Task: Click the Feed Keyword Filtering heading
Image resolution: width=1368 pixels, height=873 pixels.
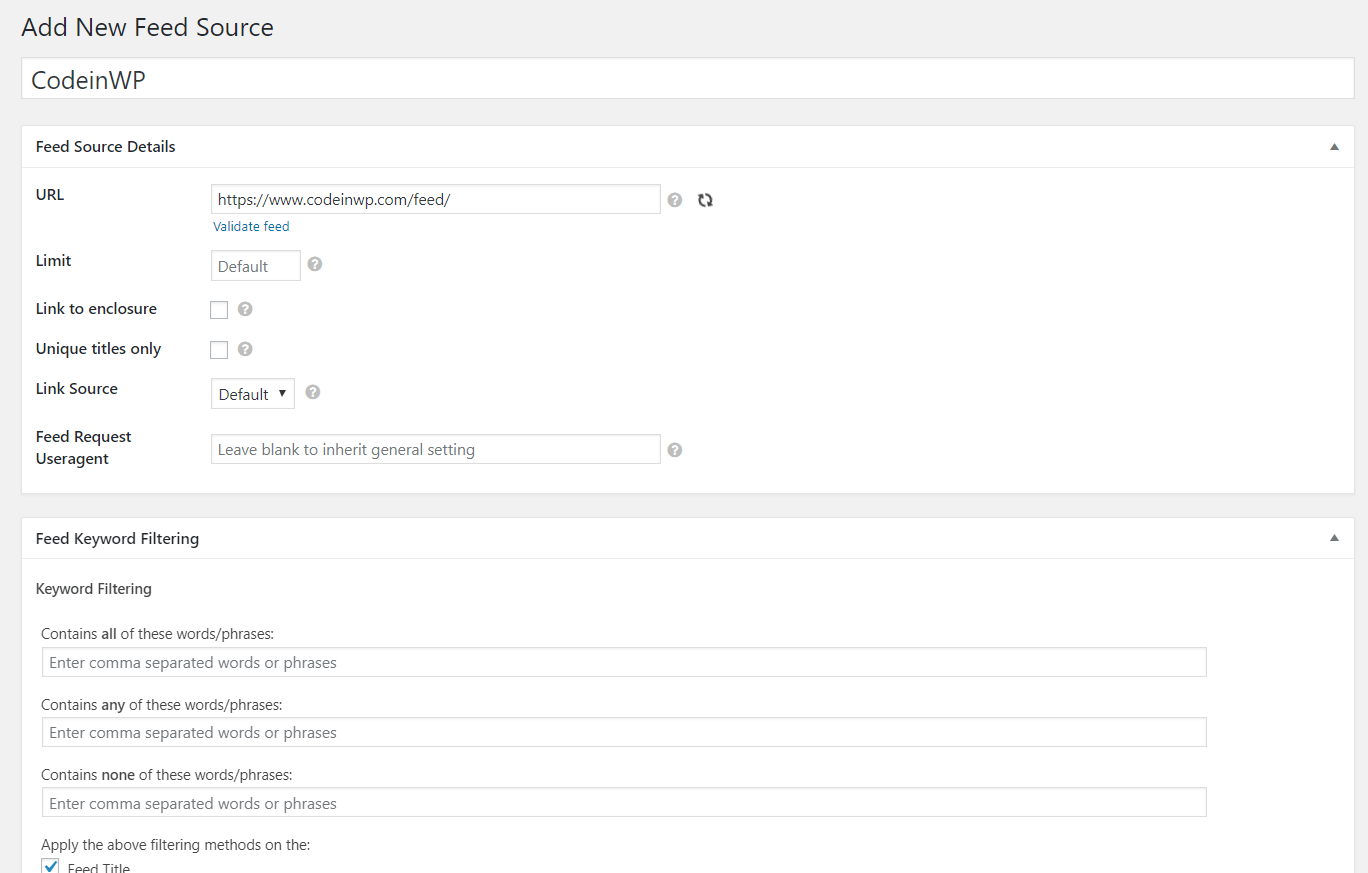Action: coord(118,539)
